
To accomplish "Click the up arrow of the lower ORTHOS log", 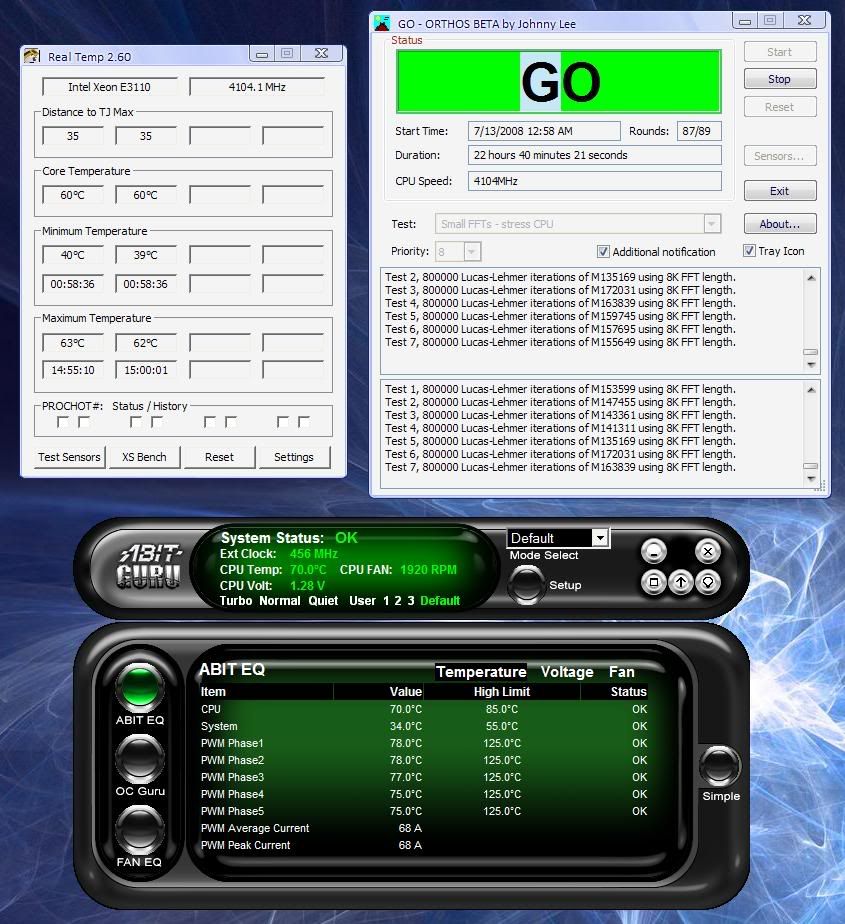I will pyautogui.click(x=811, y=390).
